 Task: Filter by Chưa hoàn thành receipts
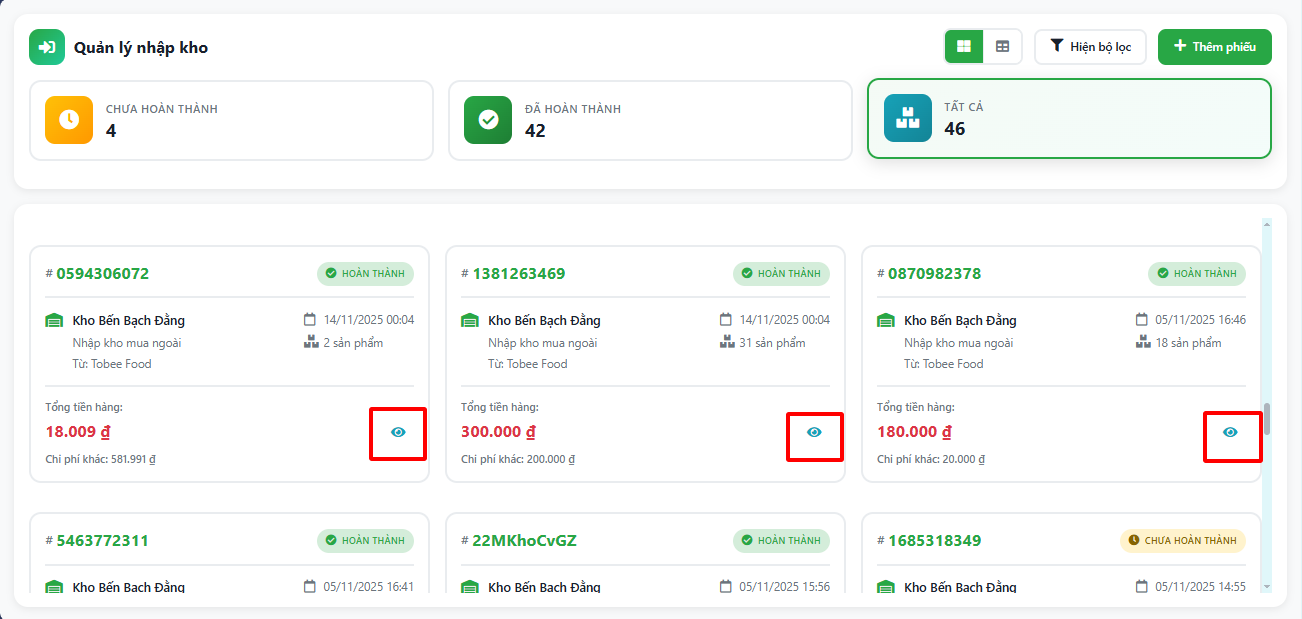231,120
